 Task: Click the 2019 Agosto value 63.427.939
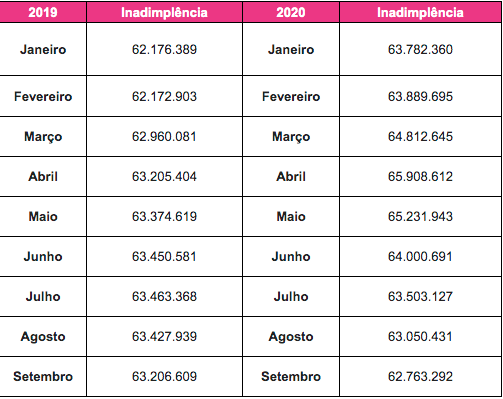pyautogui.click(x=164, y=336)
